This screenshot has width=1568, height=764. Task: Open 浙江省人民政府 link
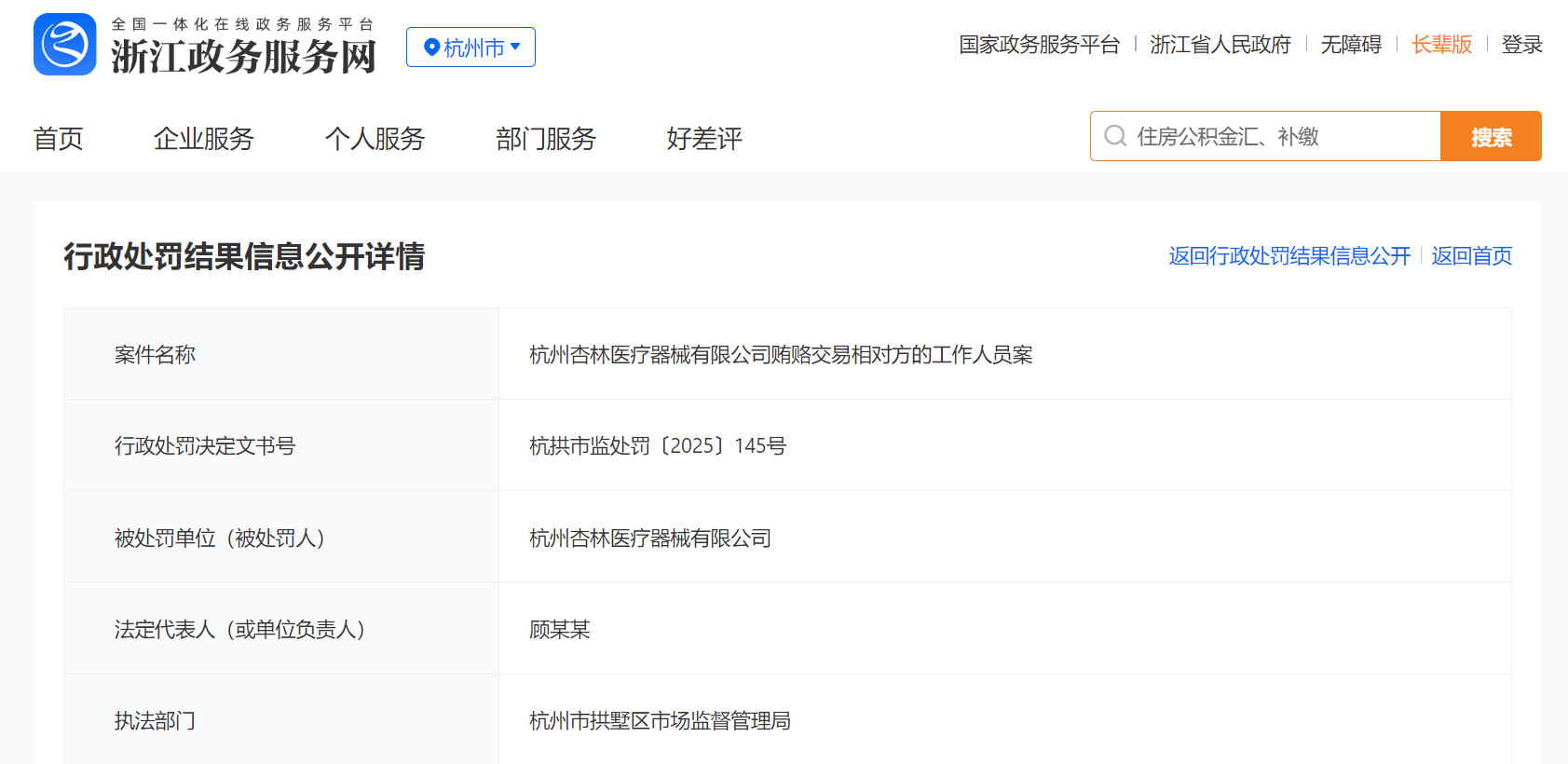(1220, 45)
